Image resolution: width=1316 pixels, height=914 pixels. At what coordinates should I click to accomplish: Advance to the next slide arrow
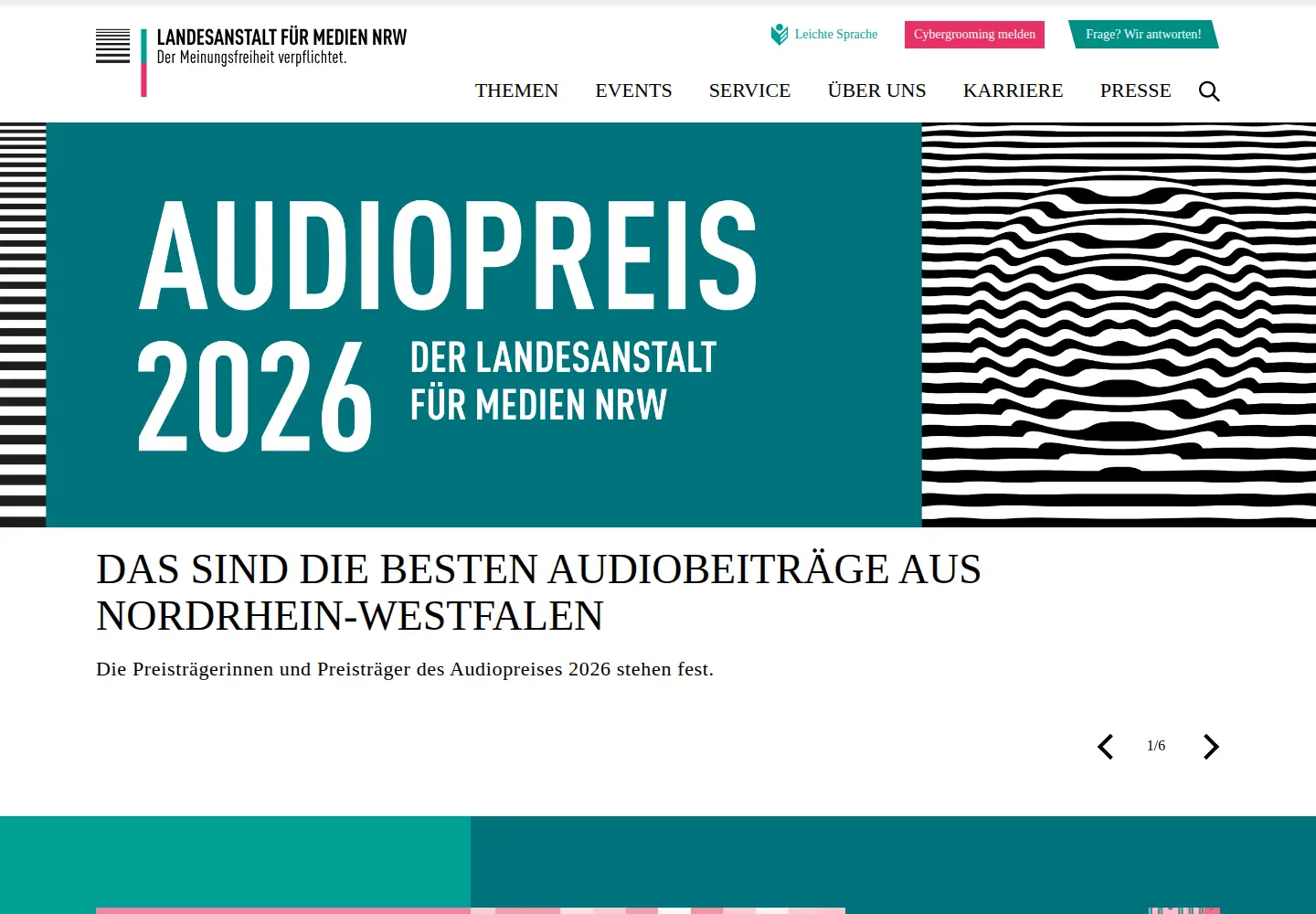[1211, 747]
